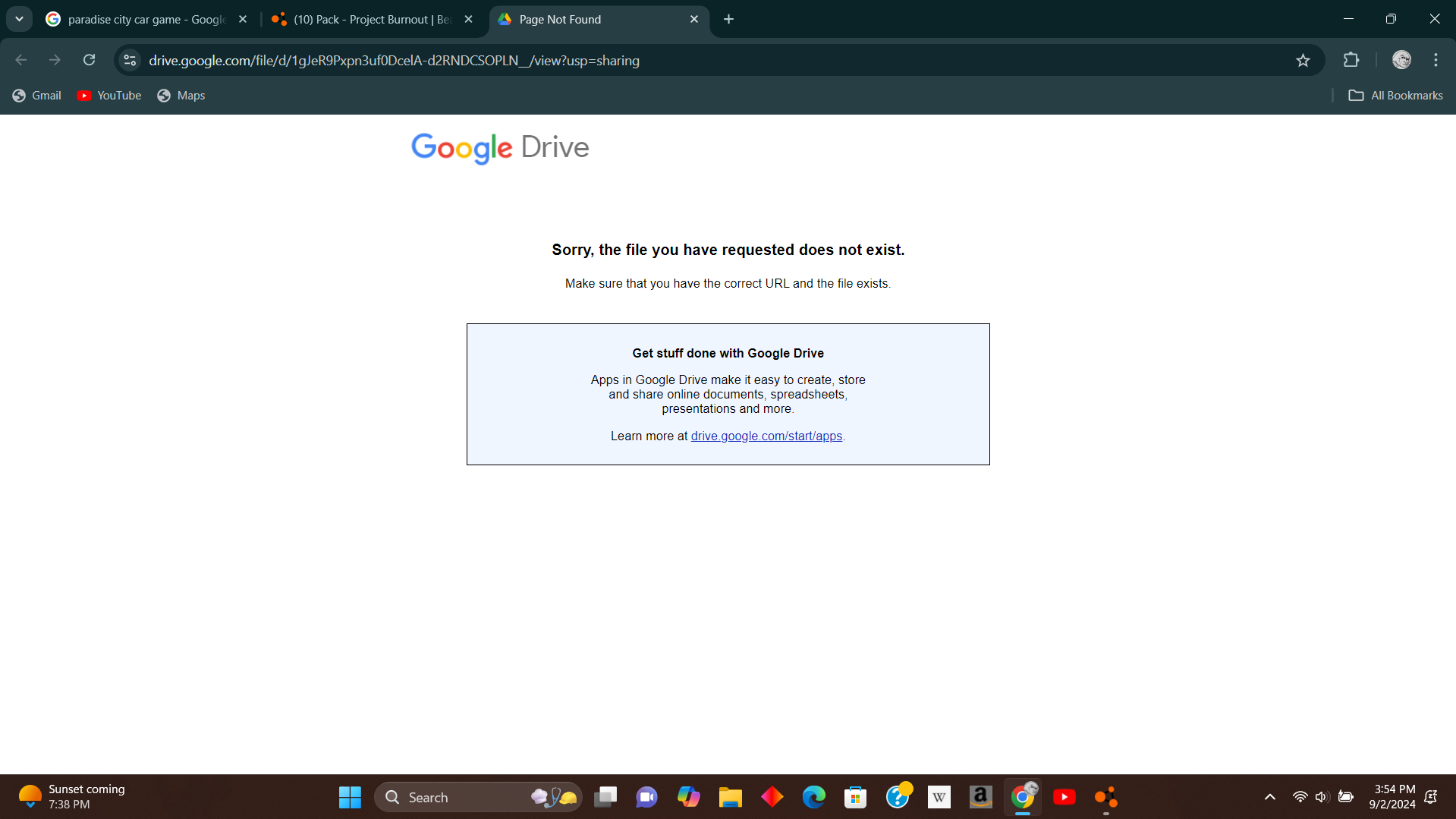
Task: Open the Extensions puzzle menu
Action: pyautogui.click(x=1351, y=60)
